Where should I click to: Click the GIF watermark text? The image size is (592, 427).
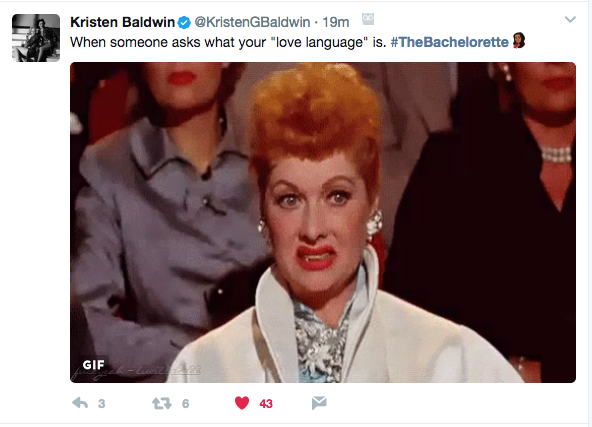pos(136,371)
